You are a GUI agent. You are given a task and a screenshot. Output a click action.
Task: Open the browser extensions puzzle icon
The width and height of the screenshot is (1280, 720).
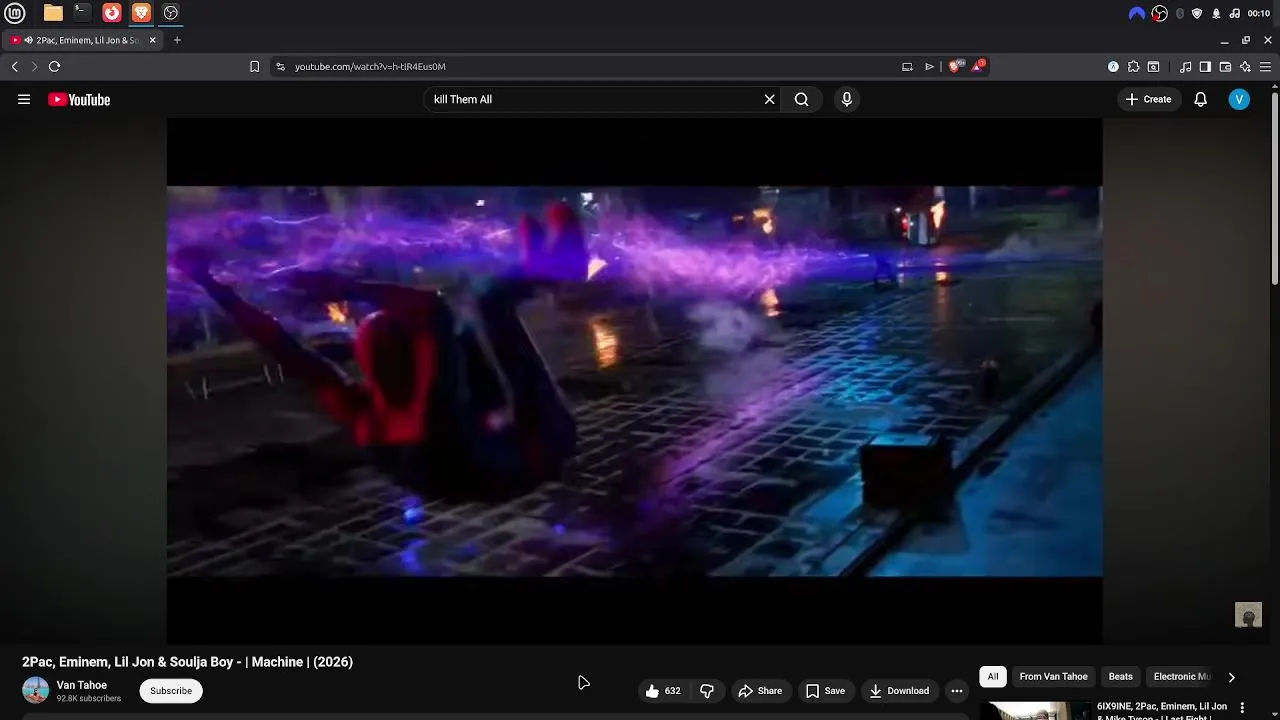[x=1133, y=67]
